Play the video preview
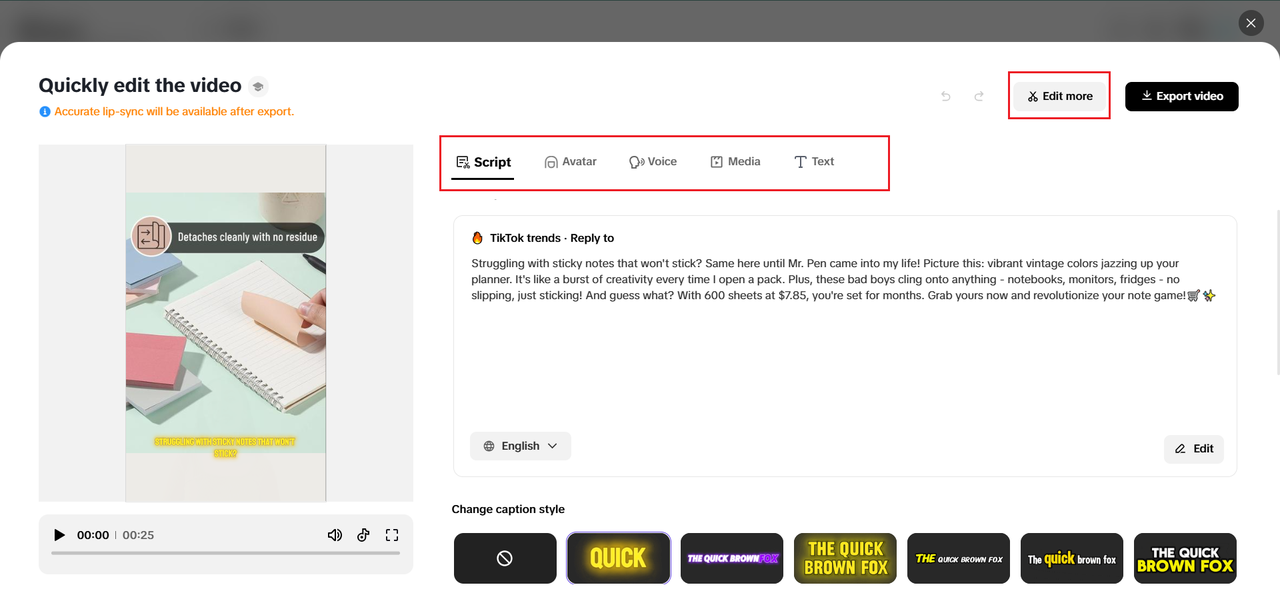This screenshot has width=1280, height=593. (x=59, y=535)
